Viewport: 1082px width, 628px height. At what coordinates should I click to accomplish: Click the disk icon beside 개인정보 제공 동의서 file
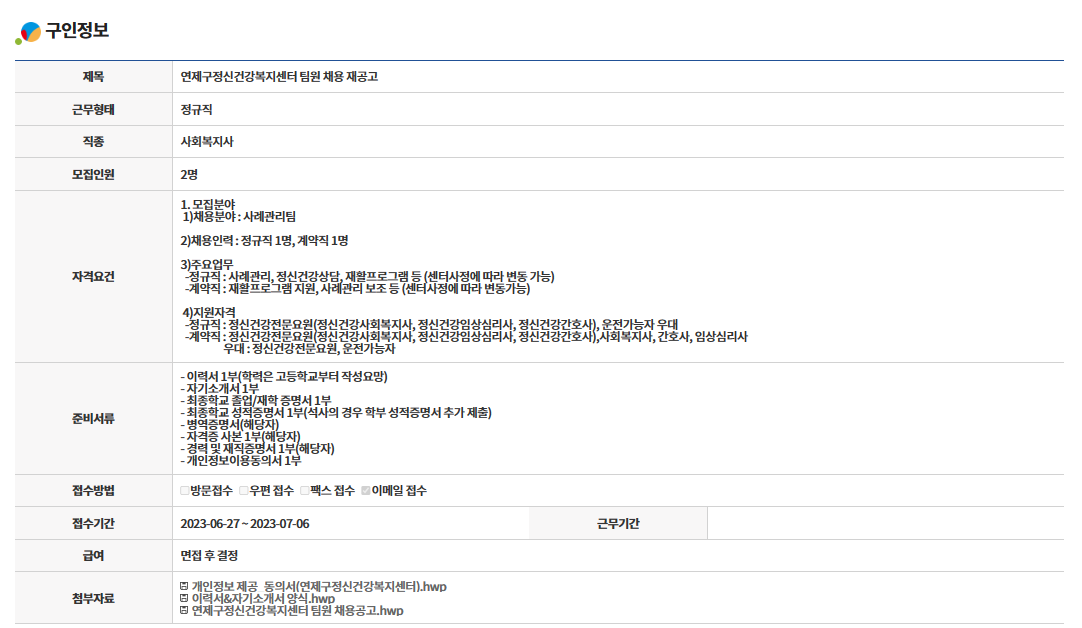[184, 586]
